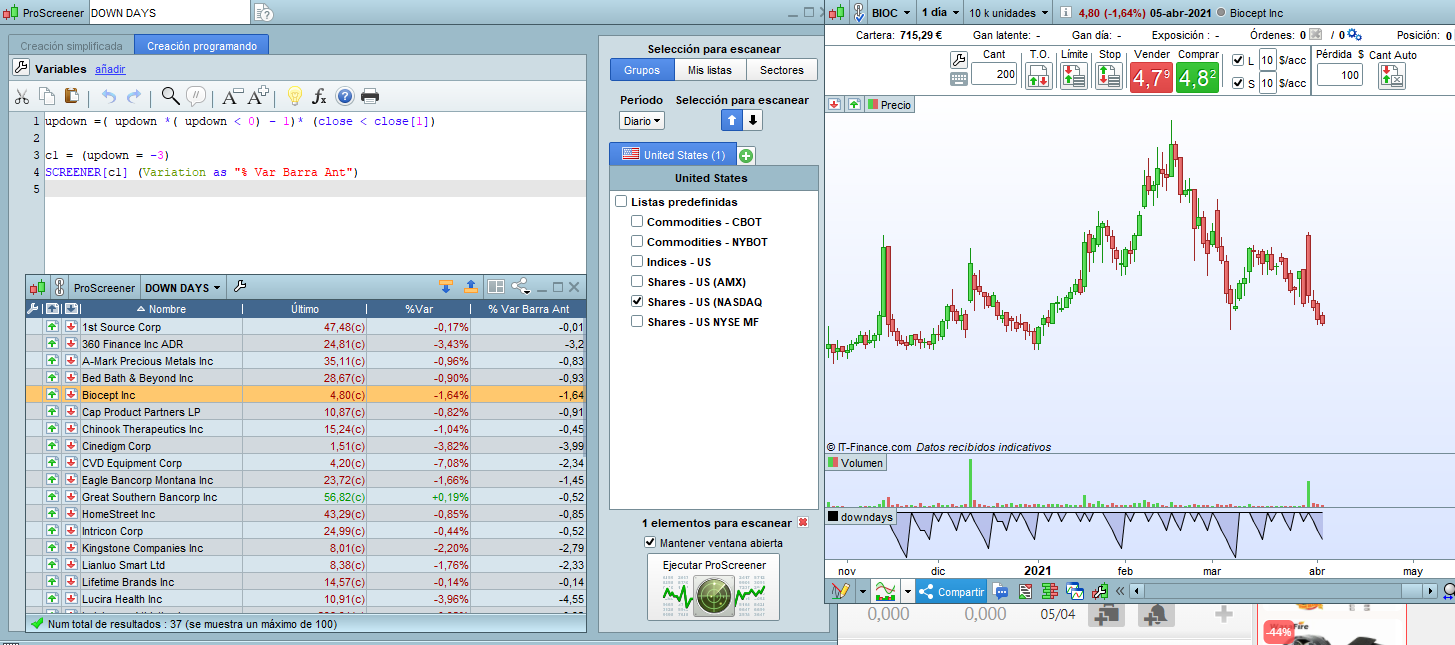Toggle Mantener ventana abierta checkbox
Viewport: 1455px width, 645px height.
click(650, 543)
